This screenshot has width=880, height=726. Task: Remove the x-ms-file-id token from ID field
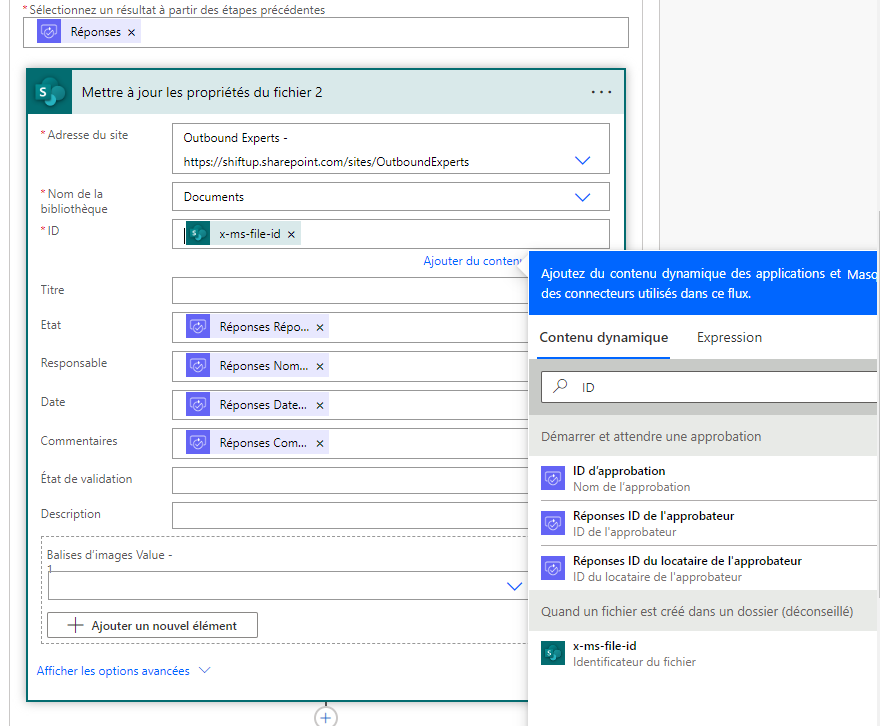[x=291, y=235]
